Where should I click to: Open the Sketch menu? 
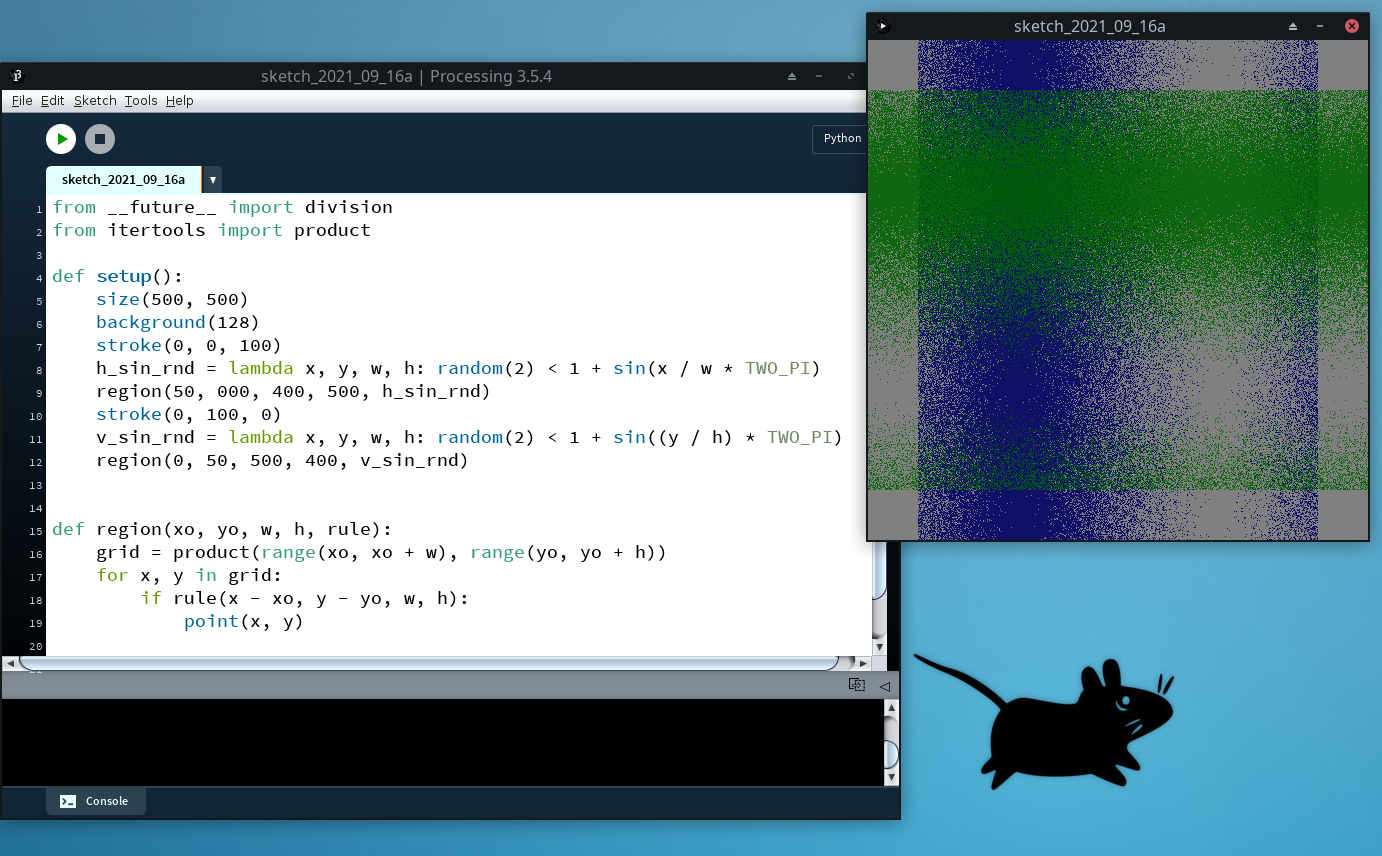(95, 101)
